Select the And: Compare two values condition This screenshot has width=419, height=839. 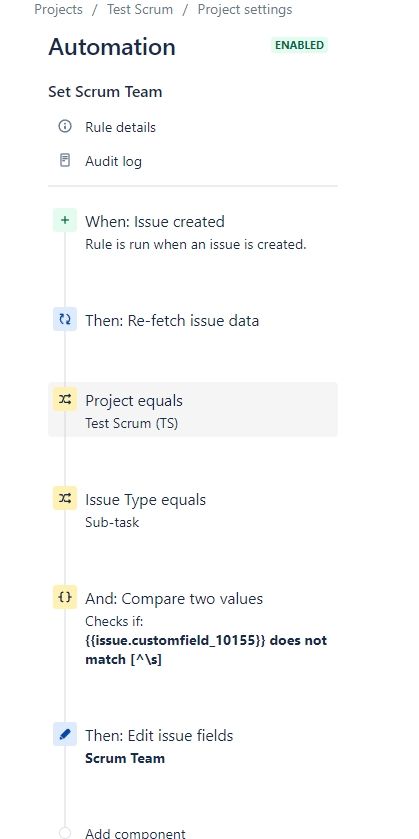pos(193,629)
